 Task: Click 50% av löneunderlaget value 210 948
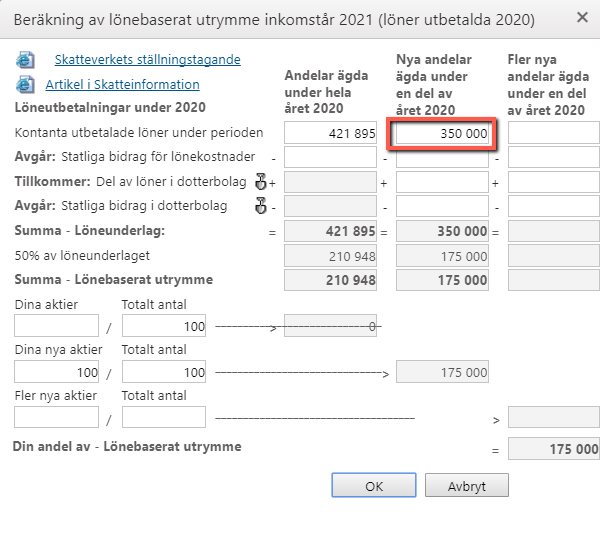pos(330,256)
